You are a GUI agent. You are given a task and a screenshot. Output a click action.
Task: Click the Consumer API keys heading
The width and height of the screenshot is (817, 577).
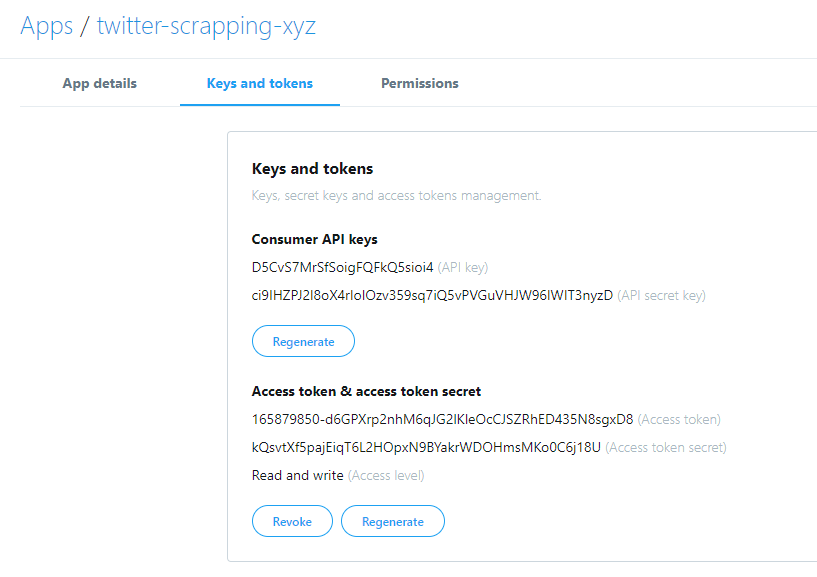tap(314, 239)
